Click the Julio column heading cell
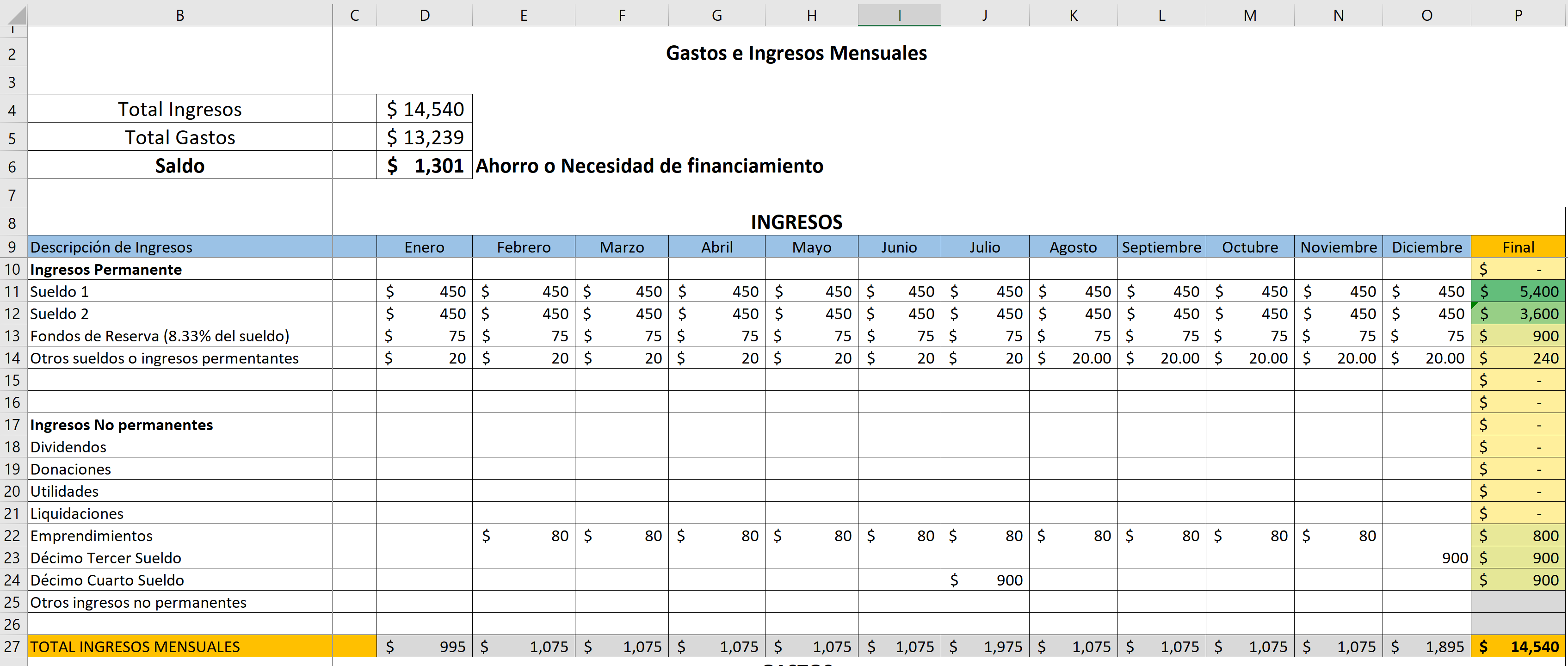1568x666 pixels. tap(985, 247)
